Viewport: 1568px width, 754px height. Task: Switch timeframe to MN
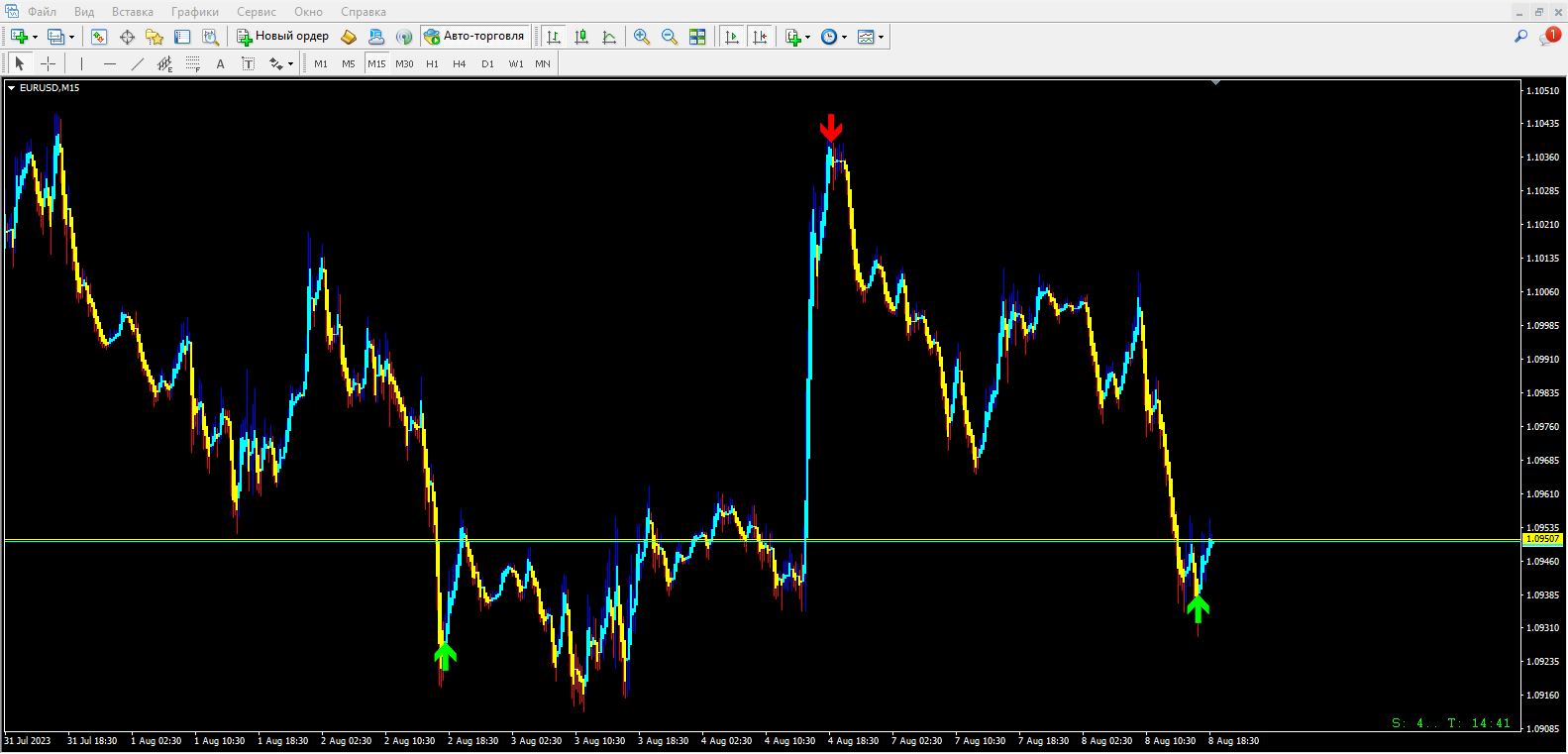point(543,63)
